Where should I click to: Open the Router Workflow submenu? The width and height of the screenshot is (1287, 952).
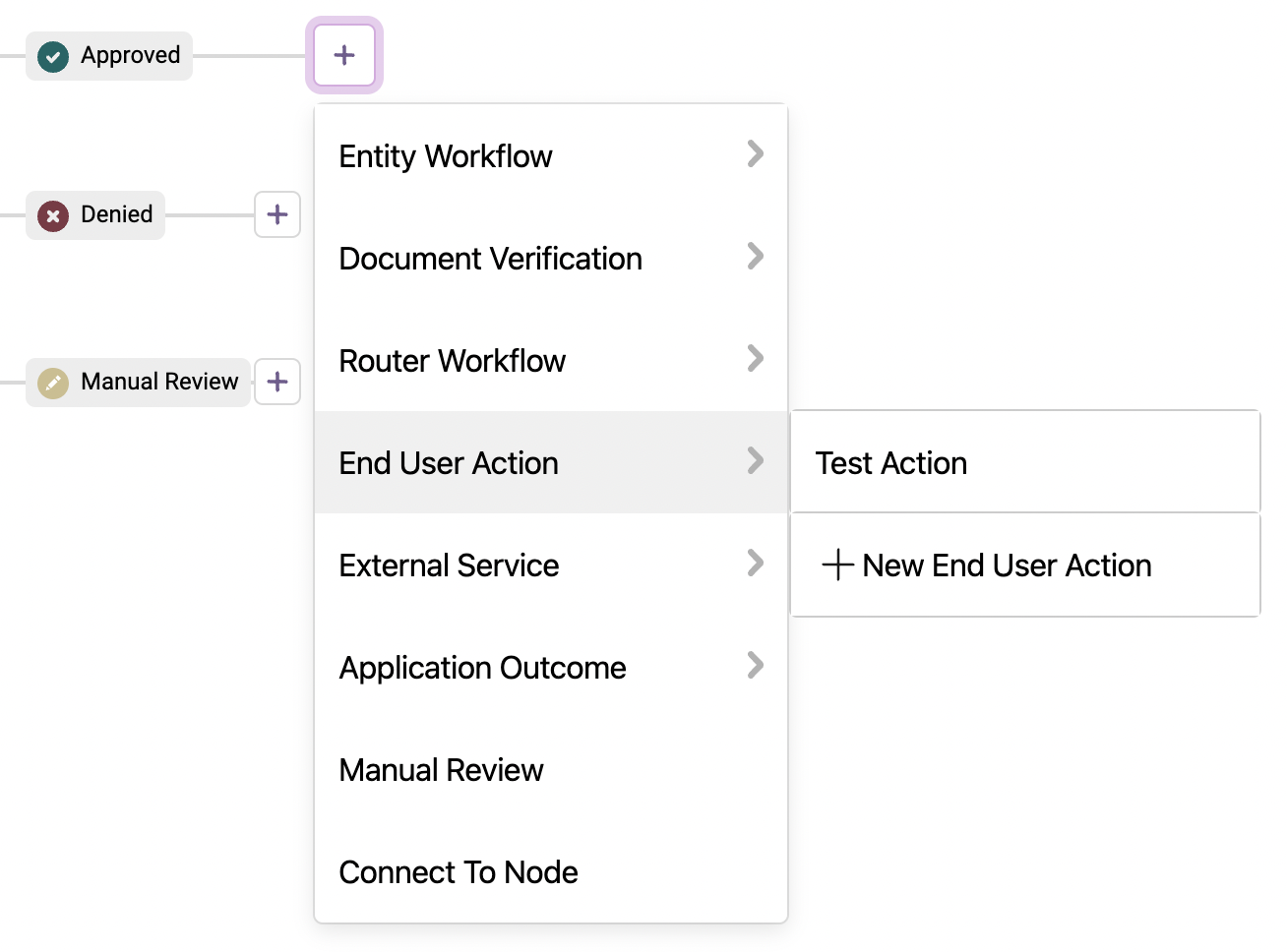551,360
